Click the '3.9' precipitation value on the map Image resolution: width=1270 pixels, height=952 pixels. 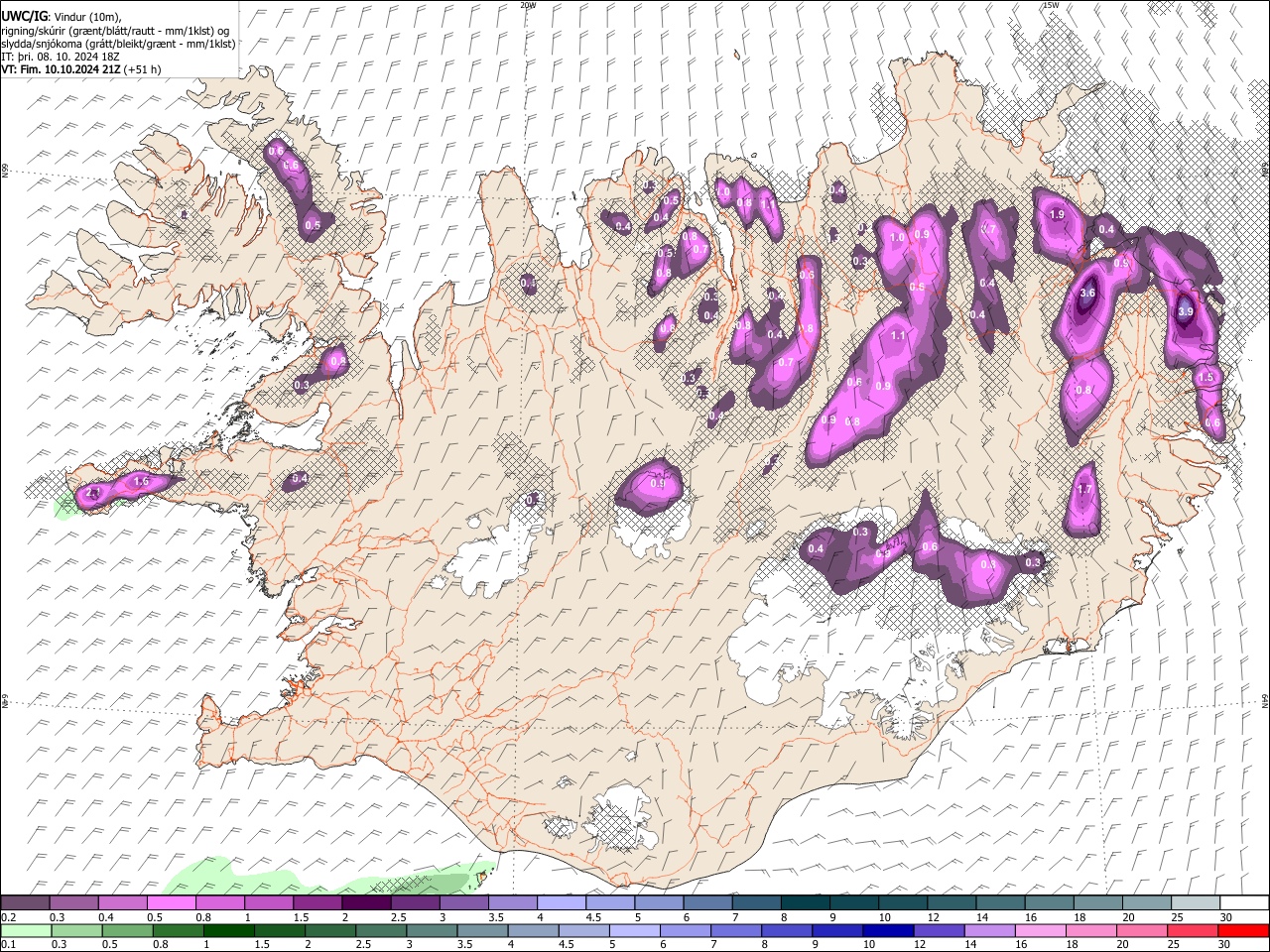point(1185,311)
